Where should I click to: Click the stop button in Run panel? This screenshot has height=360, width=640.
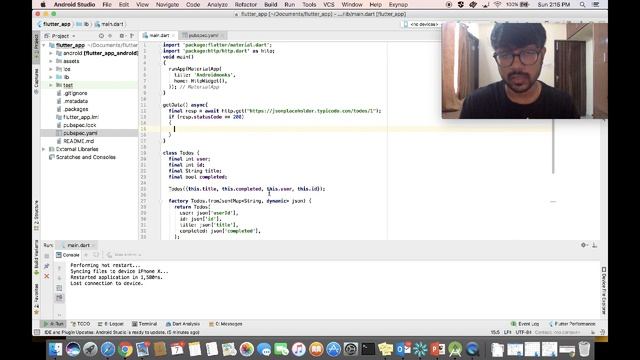coord(47,256)
